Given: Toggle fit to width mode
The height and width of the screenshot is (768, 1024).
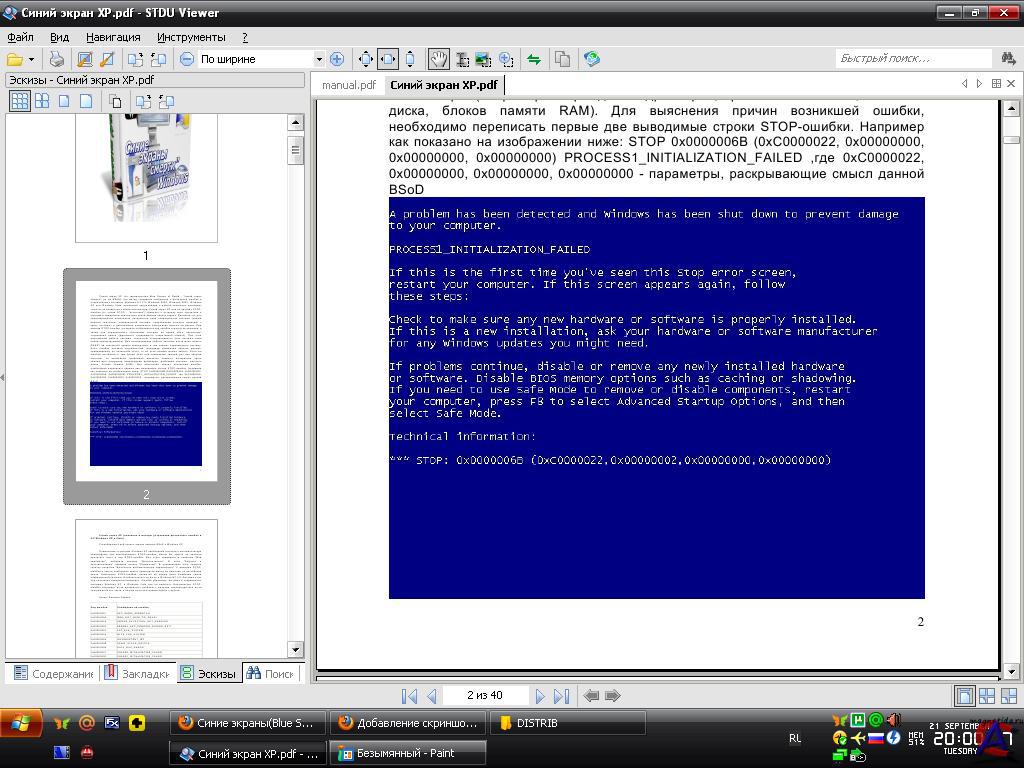Looking at the screenshot, I should coord(387,59).
